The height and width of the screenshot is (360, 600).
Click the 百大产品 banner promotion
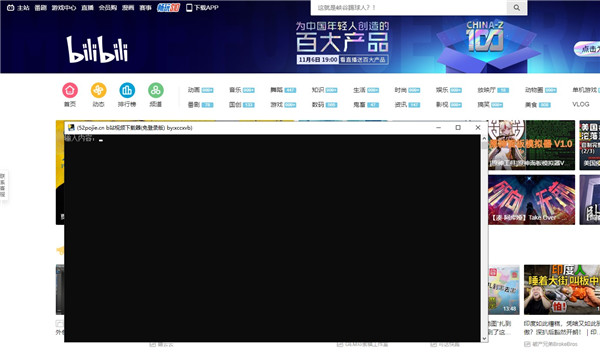click(342, 43)
